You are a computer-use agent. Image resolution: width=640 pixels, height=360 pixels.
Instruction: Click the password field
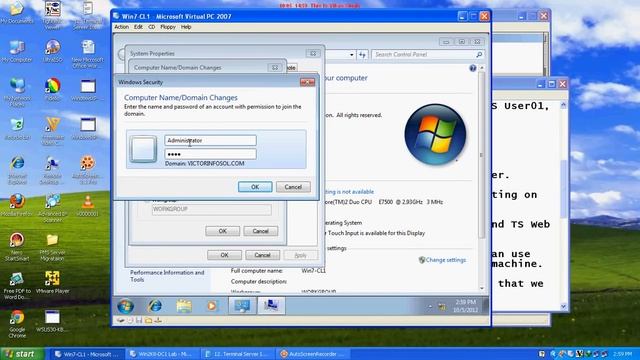coord(210,154)
